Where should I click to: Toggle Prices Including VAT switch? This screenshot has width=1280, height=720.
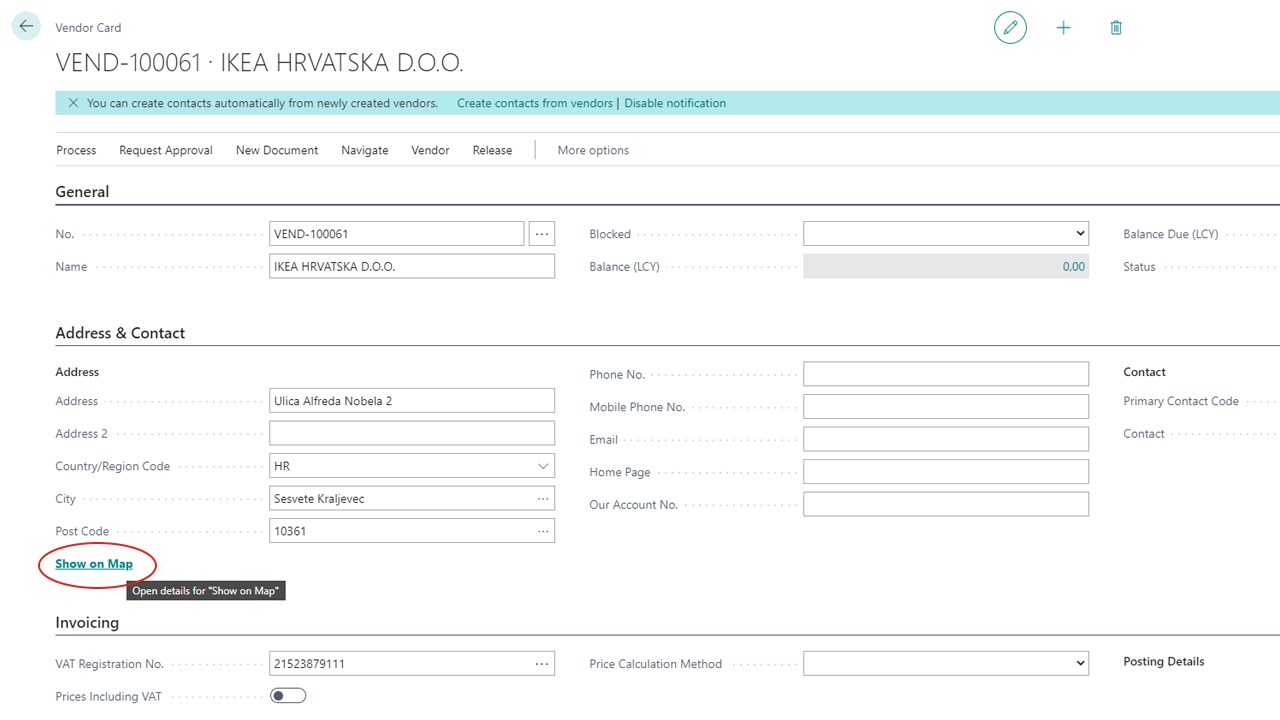(x=288, y=696)
